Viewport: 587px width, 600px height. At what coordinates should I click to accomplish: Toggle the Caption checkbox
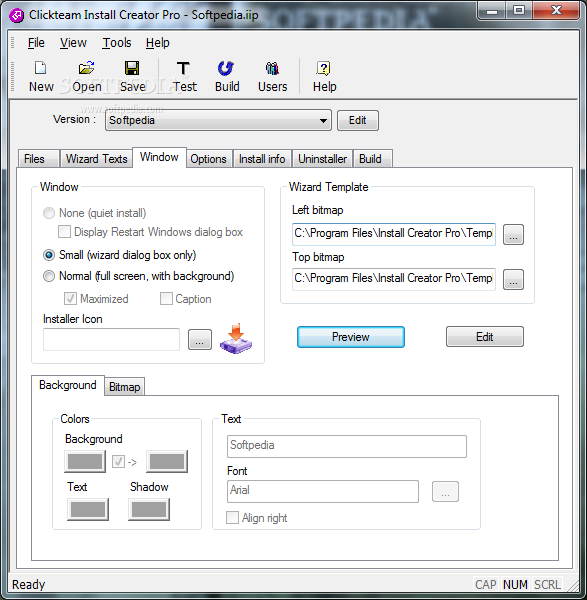point(166,299)
